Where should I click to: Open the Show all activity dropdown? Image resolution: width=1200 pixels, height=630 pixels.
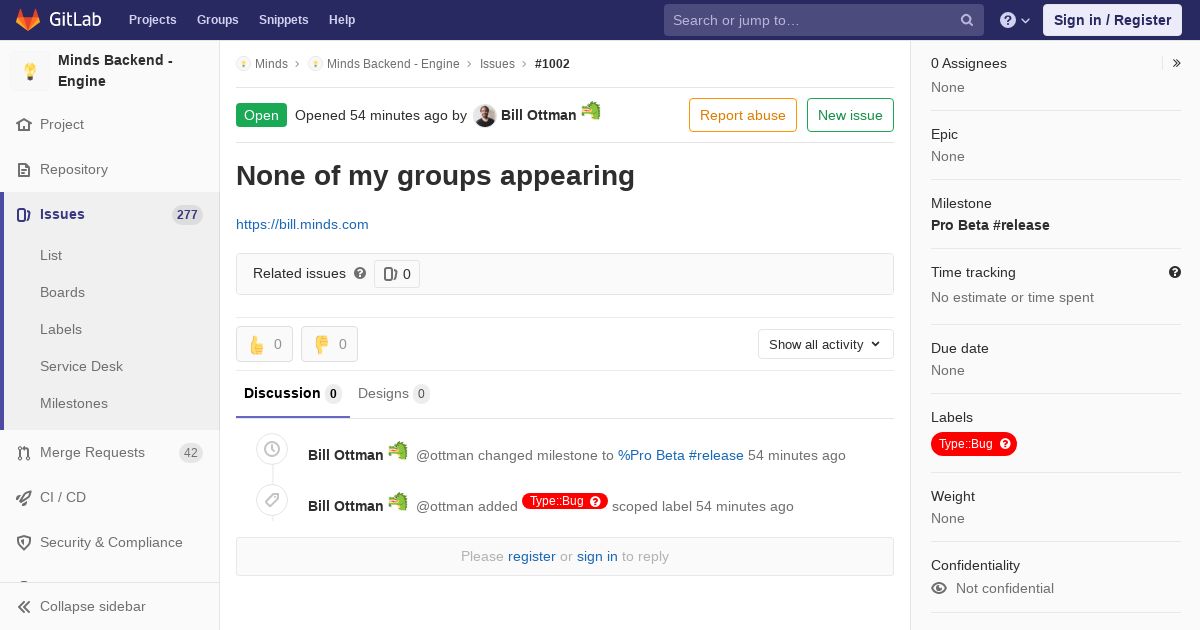(x=826, y=344)
